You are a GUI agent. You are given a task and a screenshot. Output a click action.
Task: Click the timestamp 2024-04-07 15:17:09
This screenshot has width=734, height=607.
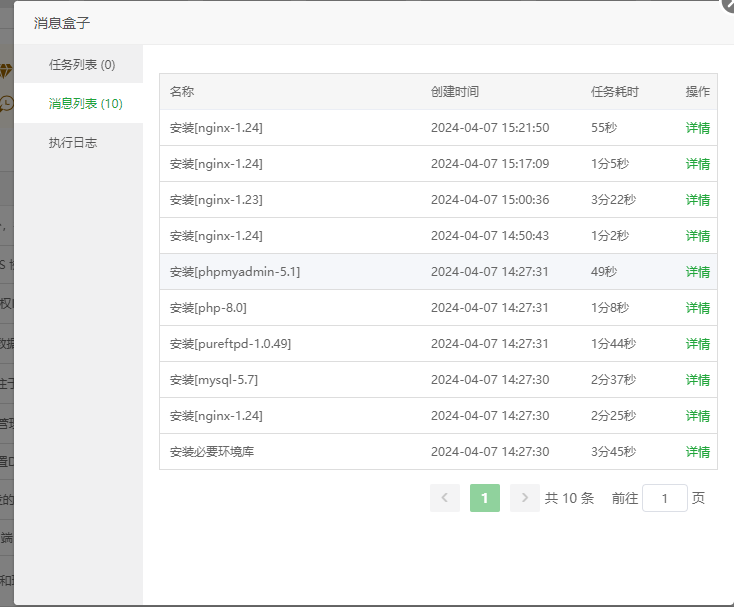(x=490, y=164)
